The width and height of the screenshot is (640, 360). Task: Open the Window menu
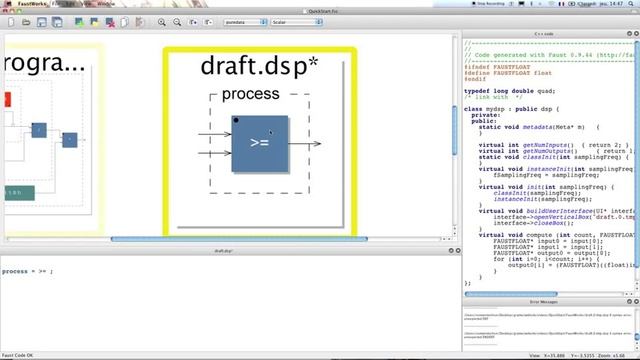pos(106,4)
